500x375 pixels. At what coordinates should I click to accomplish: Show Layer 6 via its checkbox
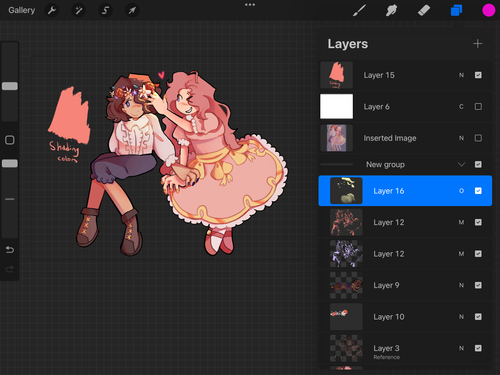pos(478,107)
